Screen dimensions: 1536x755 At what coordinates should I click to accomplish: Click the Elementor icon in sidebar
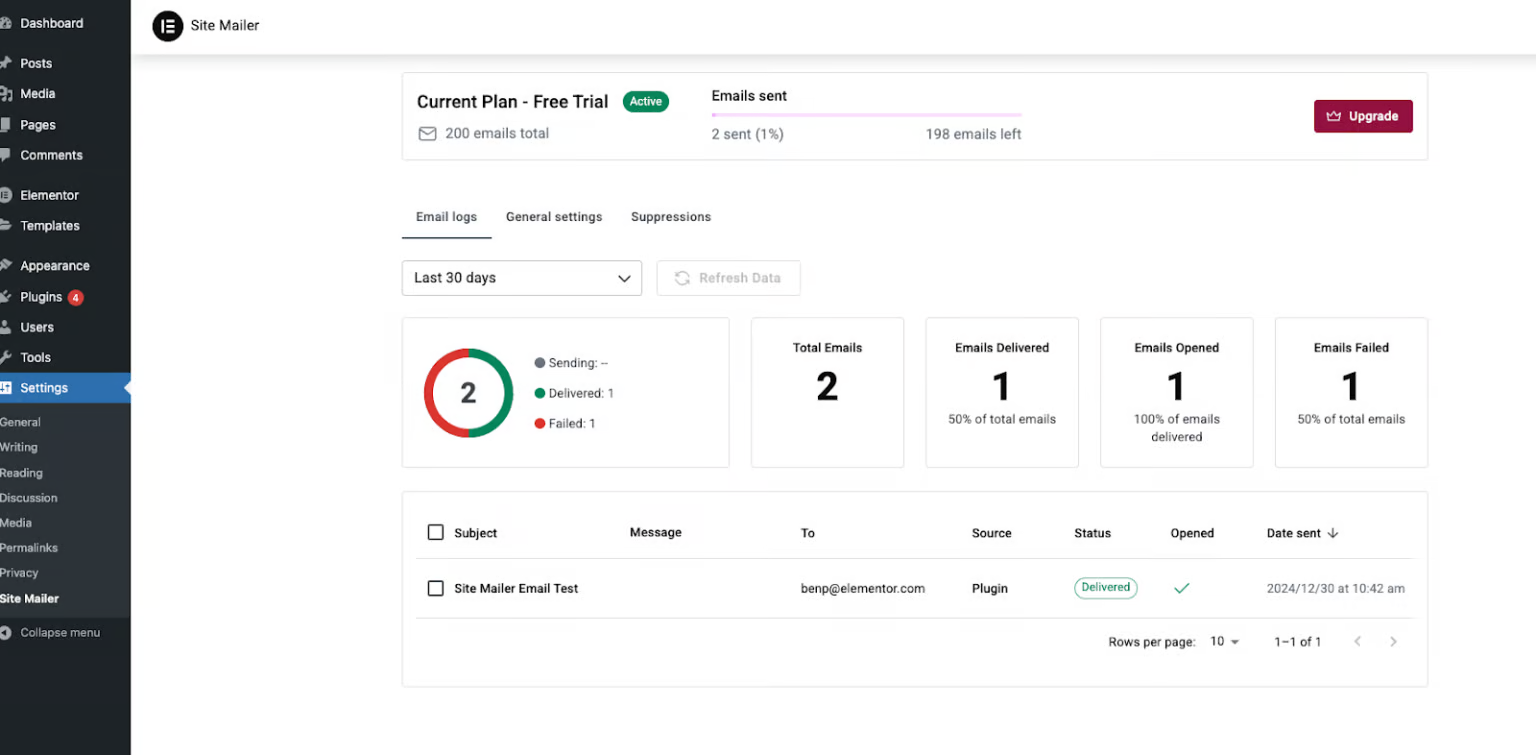point(6,195)
